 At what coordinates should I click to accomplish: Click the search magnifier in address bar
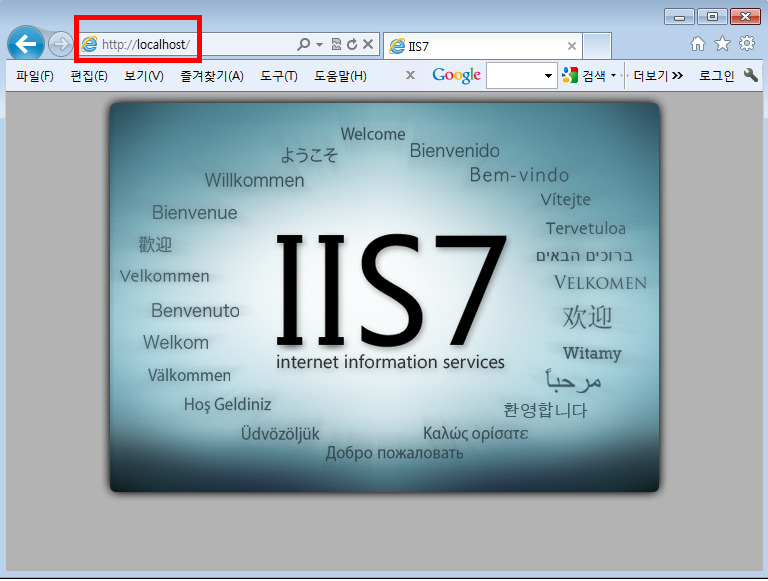pos(304,45)
